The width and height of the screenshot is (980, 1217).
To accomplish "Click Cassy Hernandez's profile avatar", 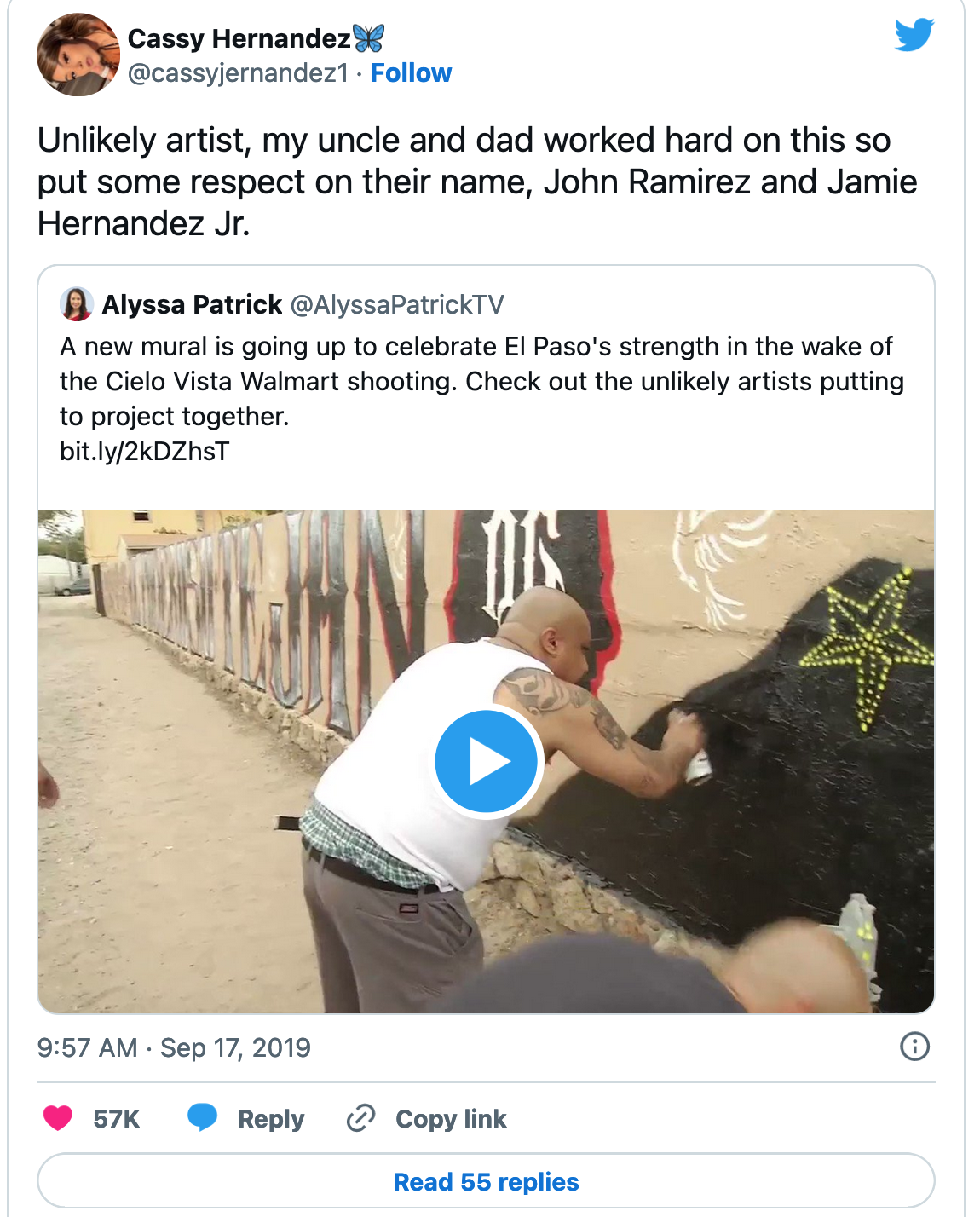I will click(78, 55).
